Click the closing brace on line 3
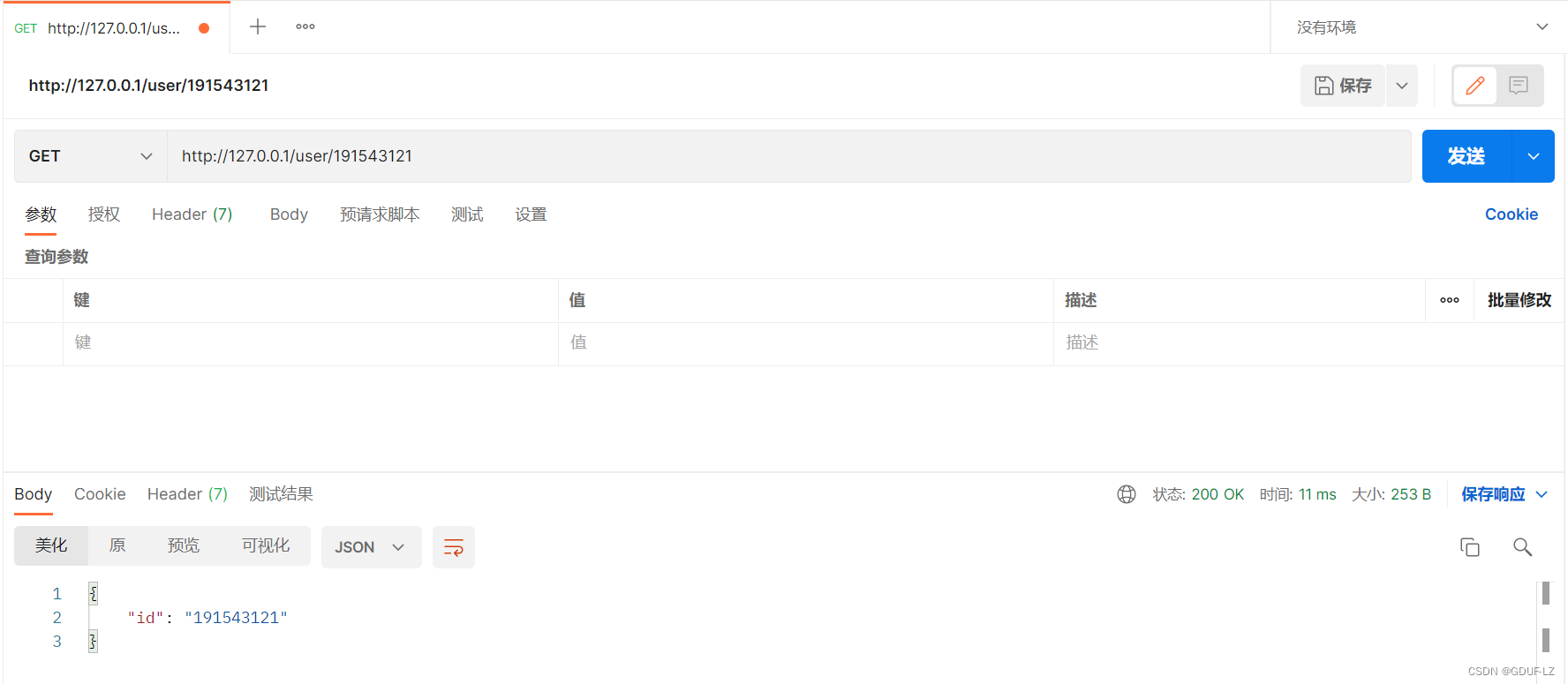The image size is (1568, 684). point(93,642)
